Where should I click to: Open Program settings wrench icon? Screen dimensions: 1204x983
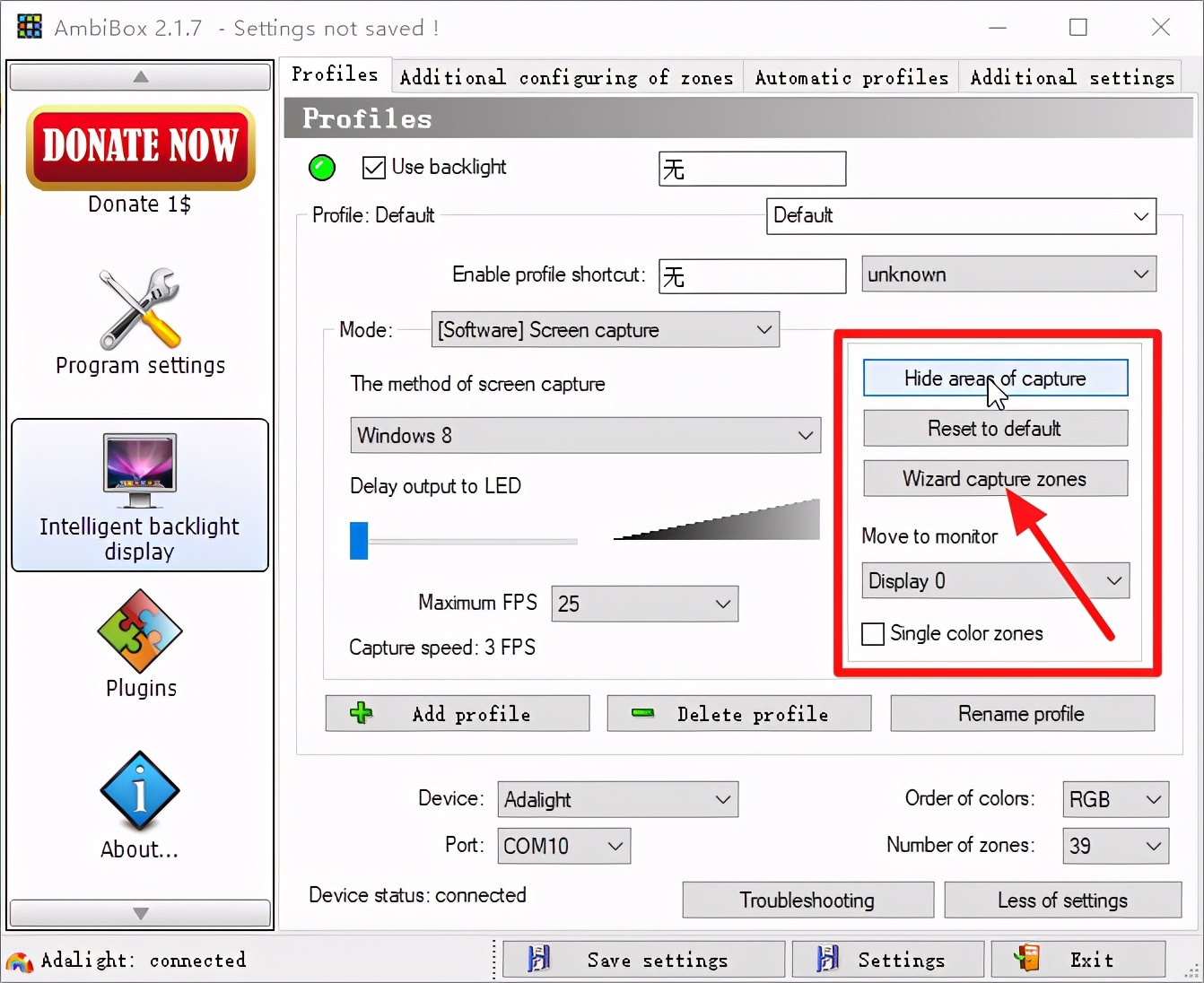click(140, 309)
